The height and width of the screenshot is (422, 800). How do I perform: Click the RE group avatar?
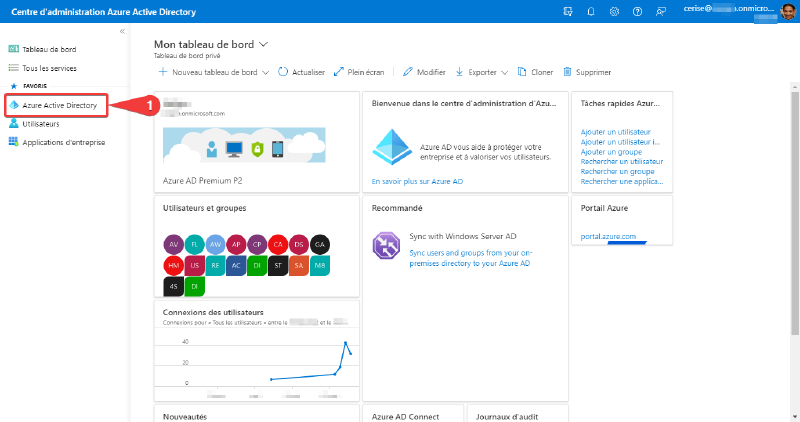pos(215,265)
